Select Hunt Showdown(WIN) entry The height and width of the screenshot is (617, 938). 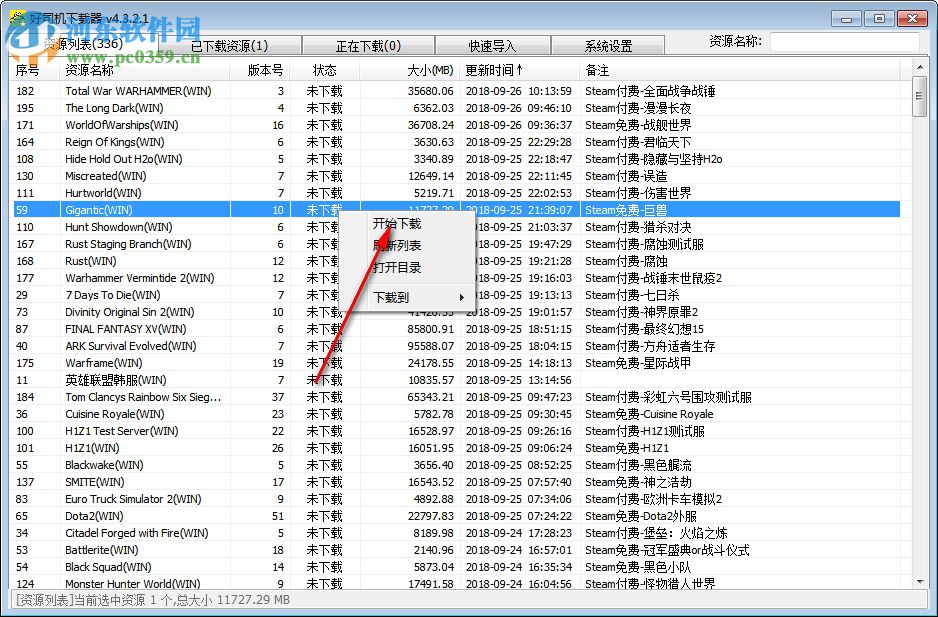point(455,227)
